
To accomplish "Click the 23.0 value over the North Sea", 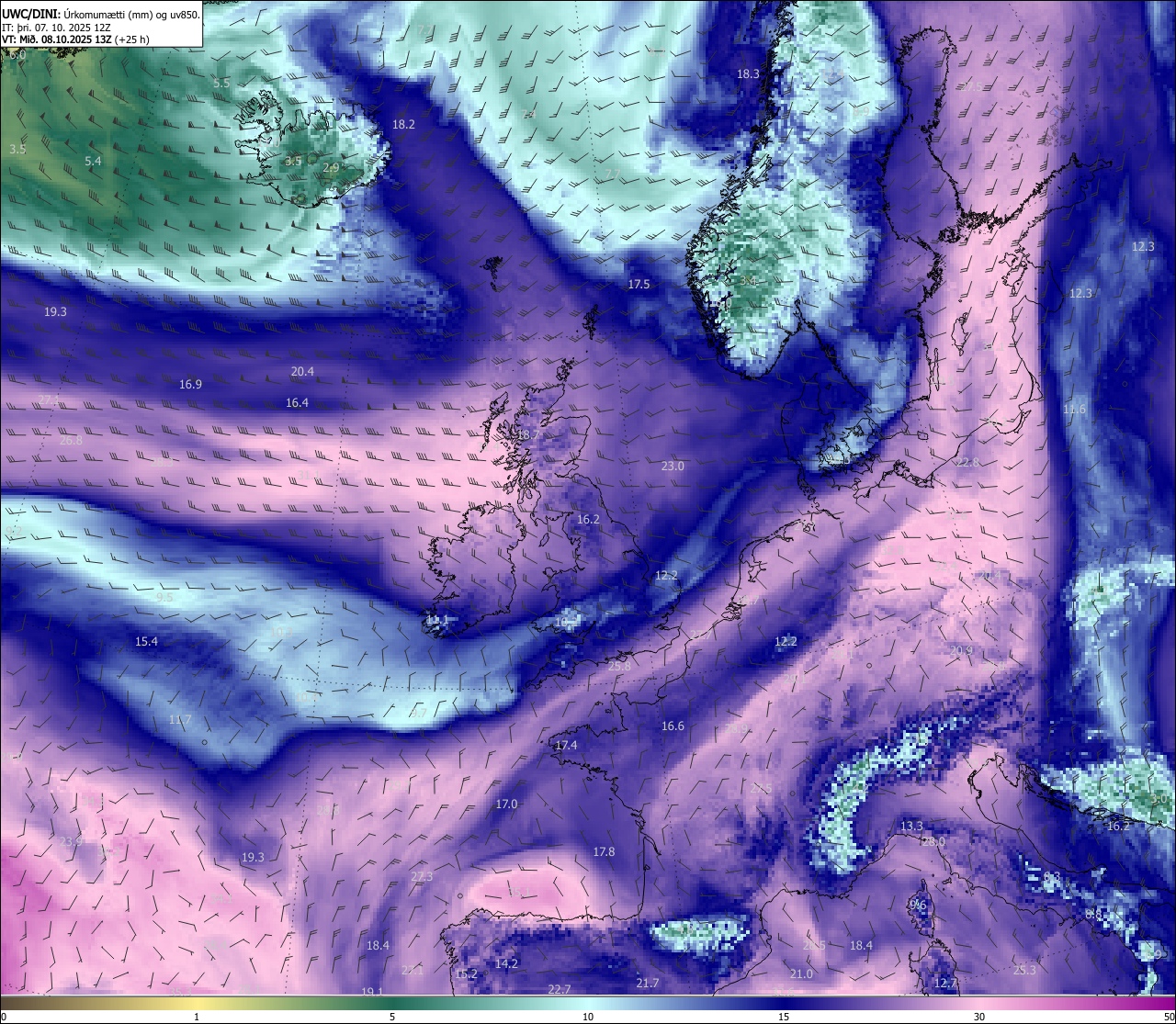I will point(673,467).
